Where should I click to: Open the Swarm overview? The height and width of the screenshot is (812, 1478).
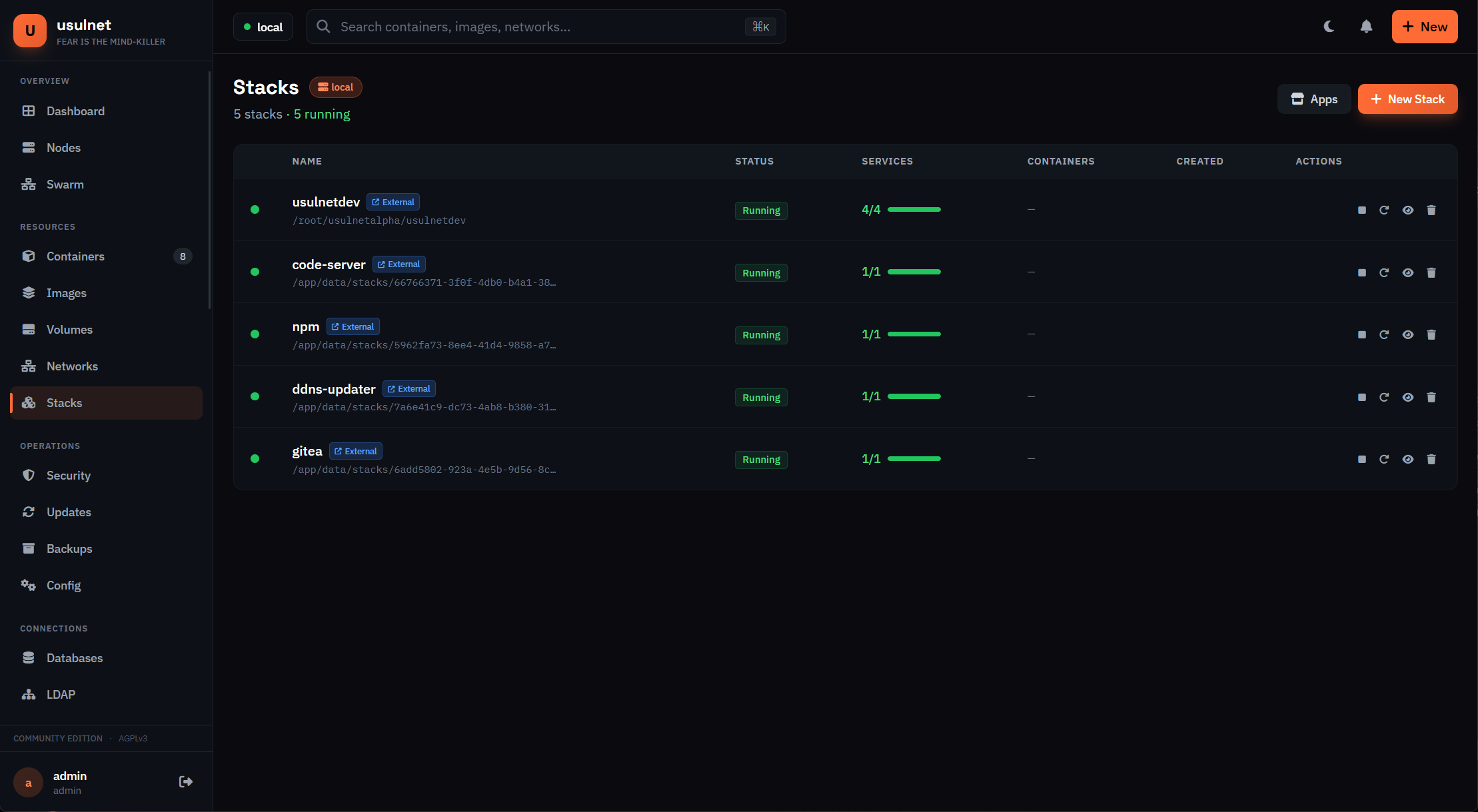[65, 184]
